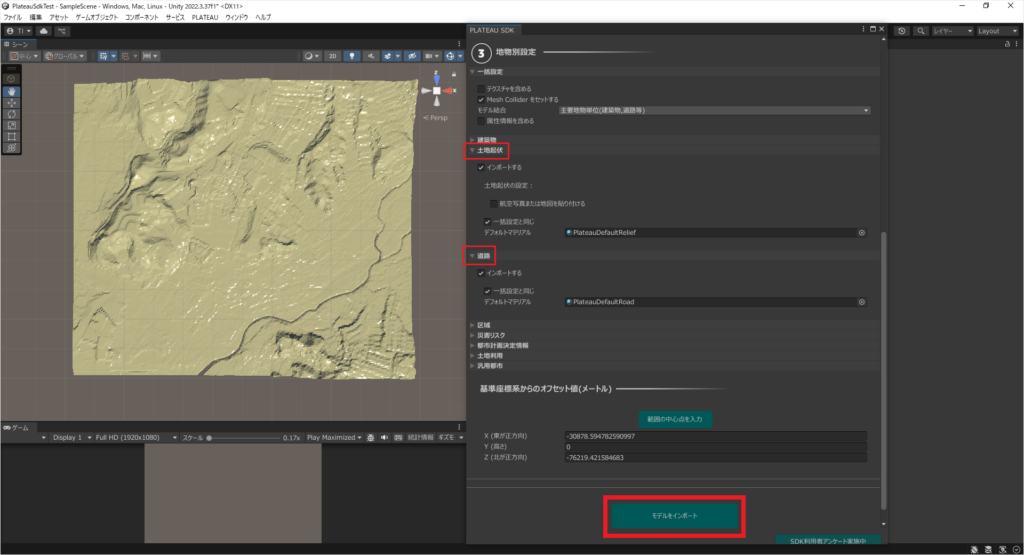Open the グローバル rotation dropdown
The image size is (1024, 555).
pyautogui.click(x=65, y=56)
